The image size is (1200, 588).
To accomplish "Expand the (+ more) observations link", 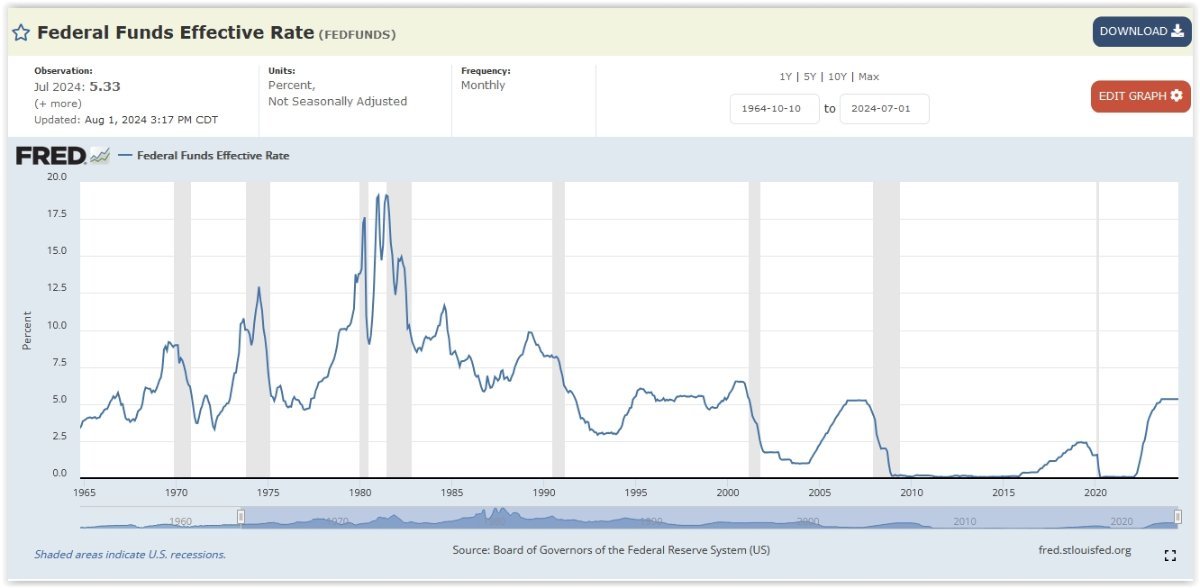I will click(x=58, y=104).
